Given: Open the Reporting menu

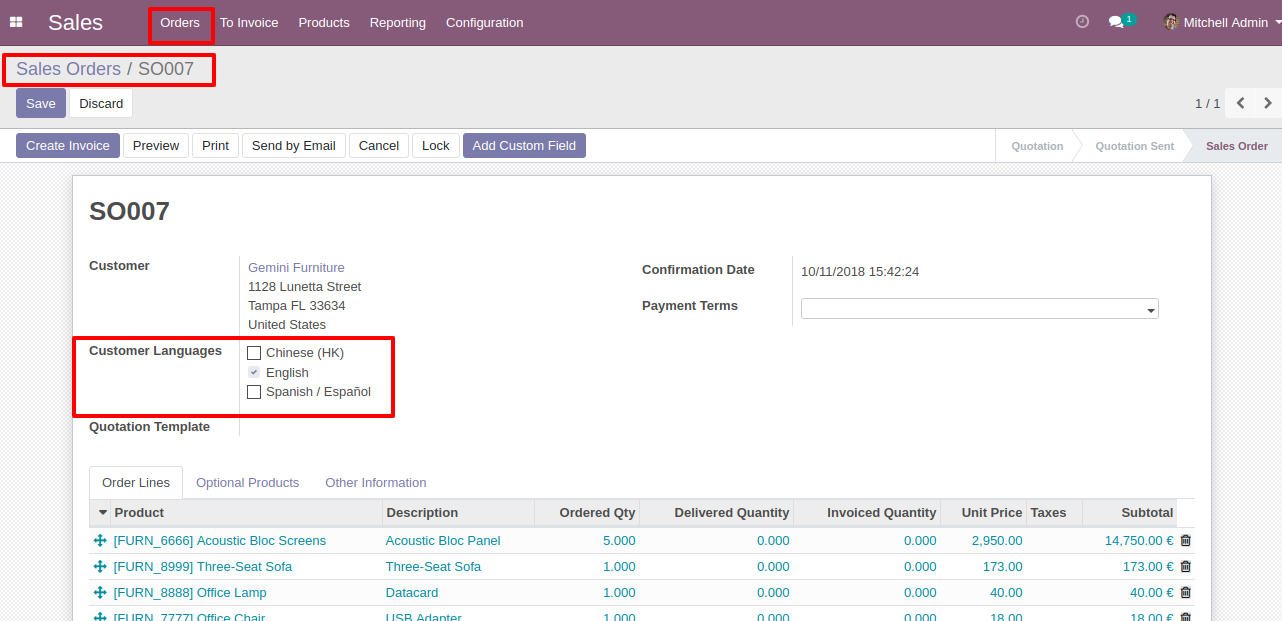Looking at the screenshot, I should [x=398, y=22].
